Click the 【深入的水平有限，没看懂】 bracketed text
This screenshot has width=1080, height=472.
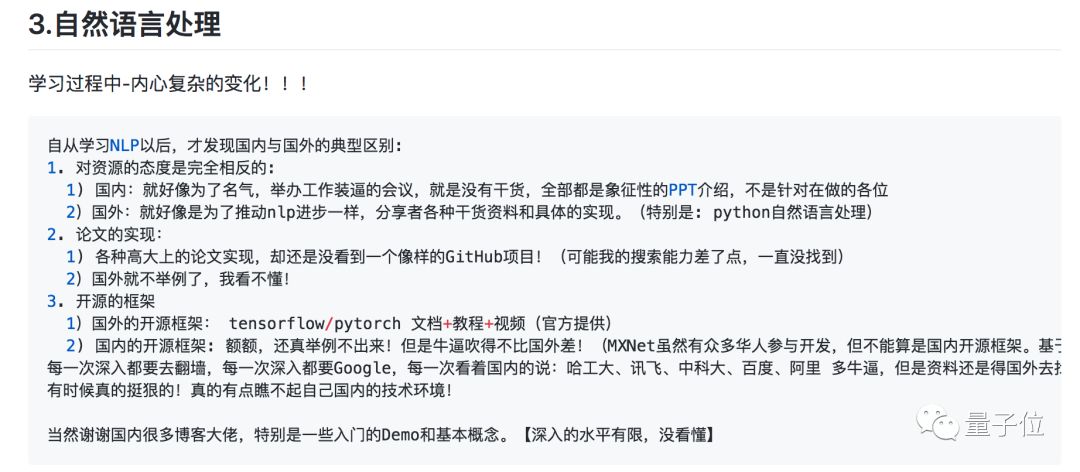pyautogui.click(x=617, y=435)
